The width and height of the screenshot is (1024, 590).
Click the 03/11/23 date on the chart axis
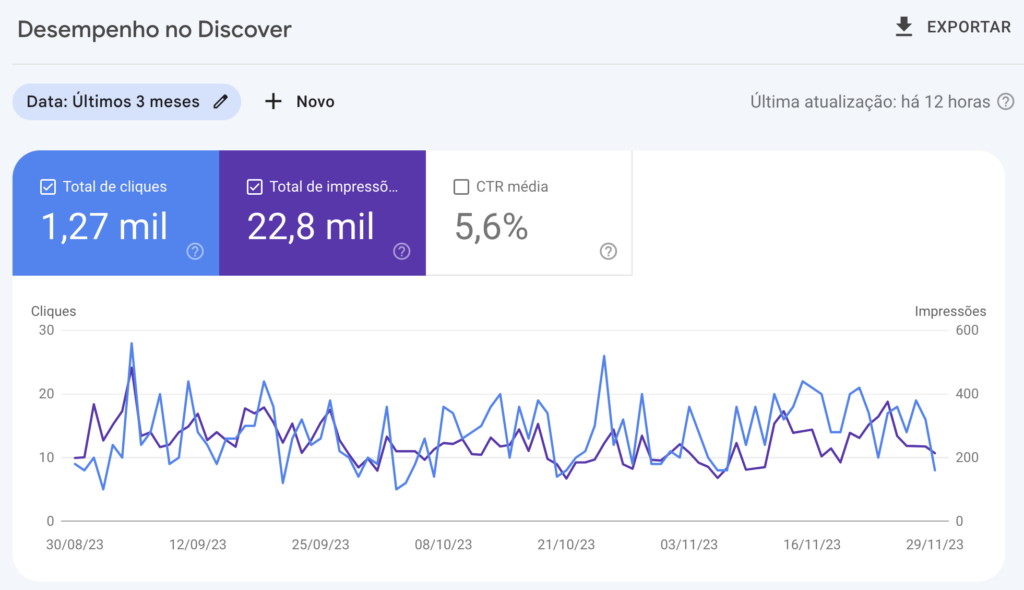688,544
